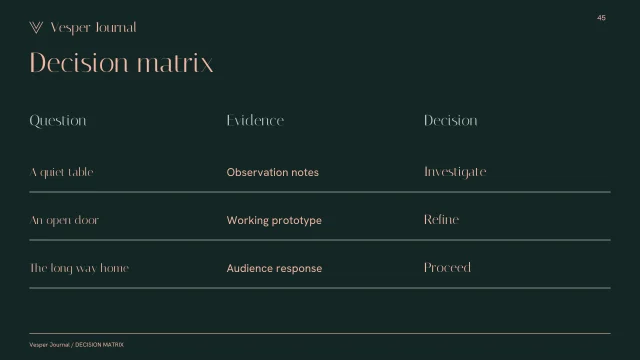Click the Refine decision cell

point(441,220)
